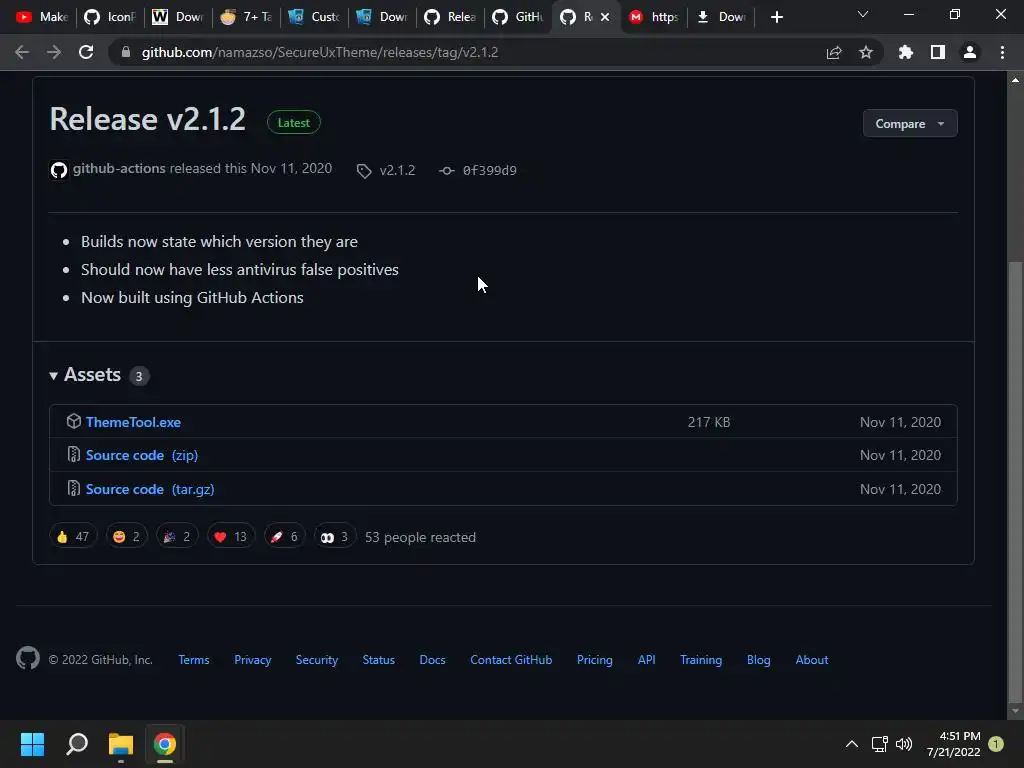
Task: Open commit 0f399d9
Action: click(x=490, y=170)
